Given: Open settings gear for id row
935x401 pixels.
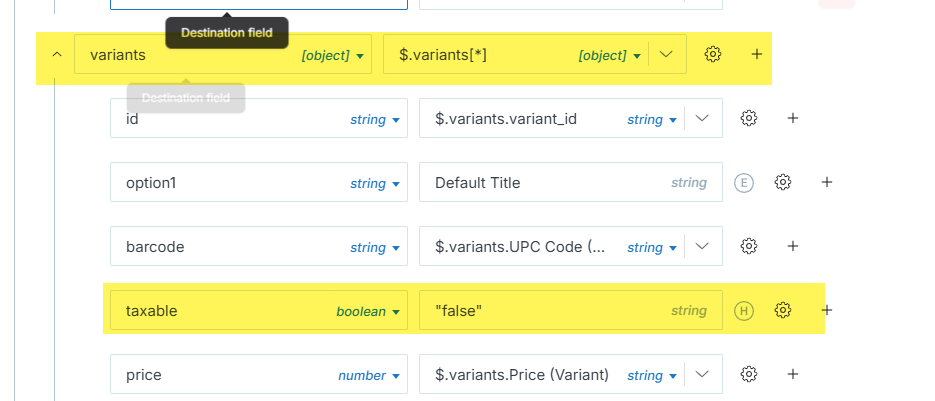Looking at the screenshot, I should [x=748, y=118].
